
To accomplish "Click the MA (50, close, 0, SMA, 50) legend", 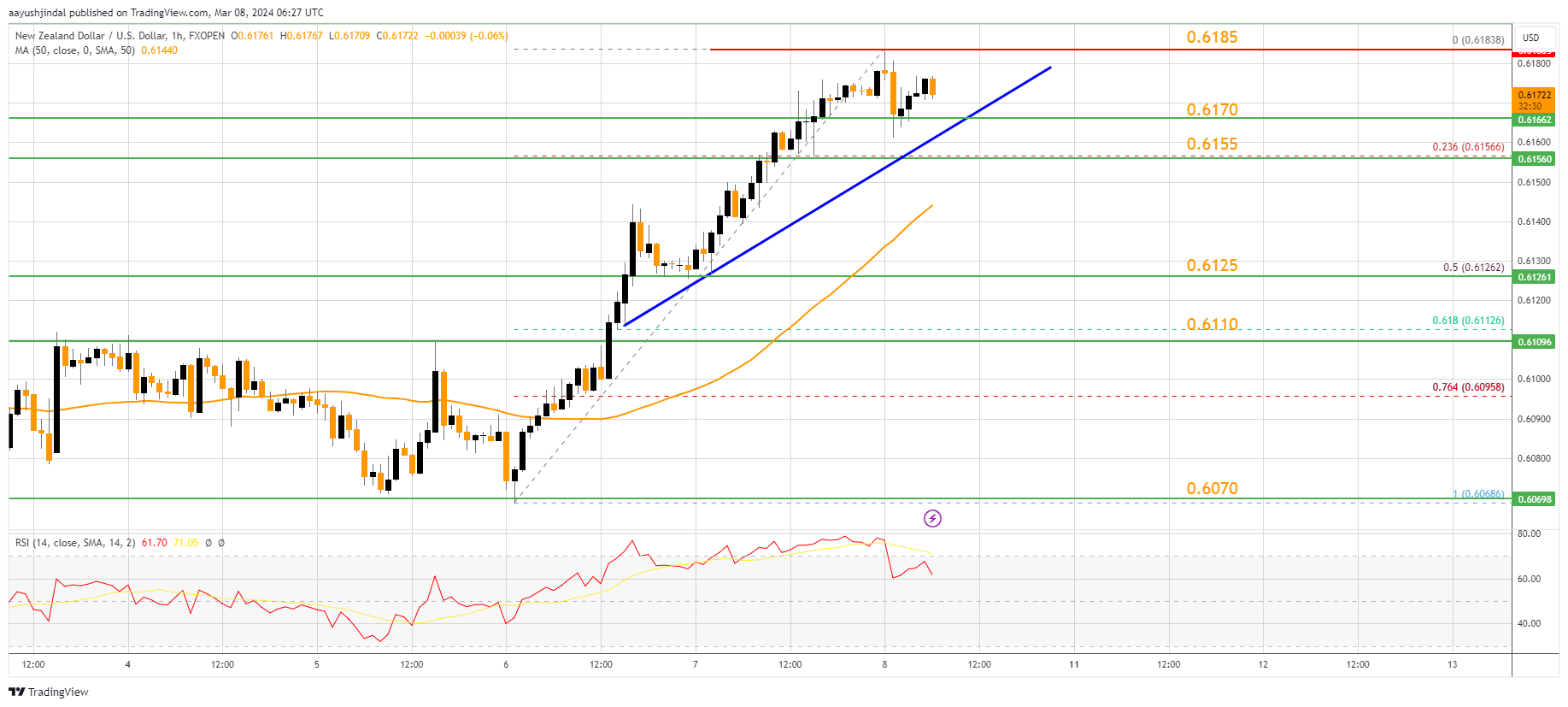I will 74,50.
